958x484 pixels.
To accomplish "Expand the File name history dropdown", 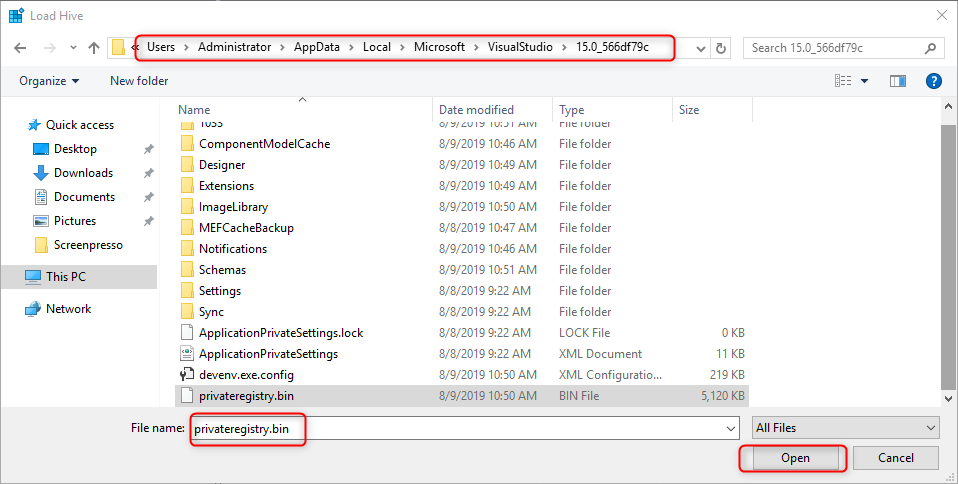I will pos(731,428).
